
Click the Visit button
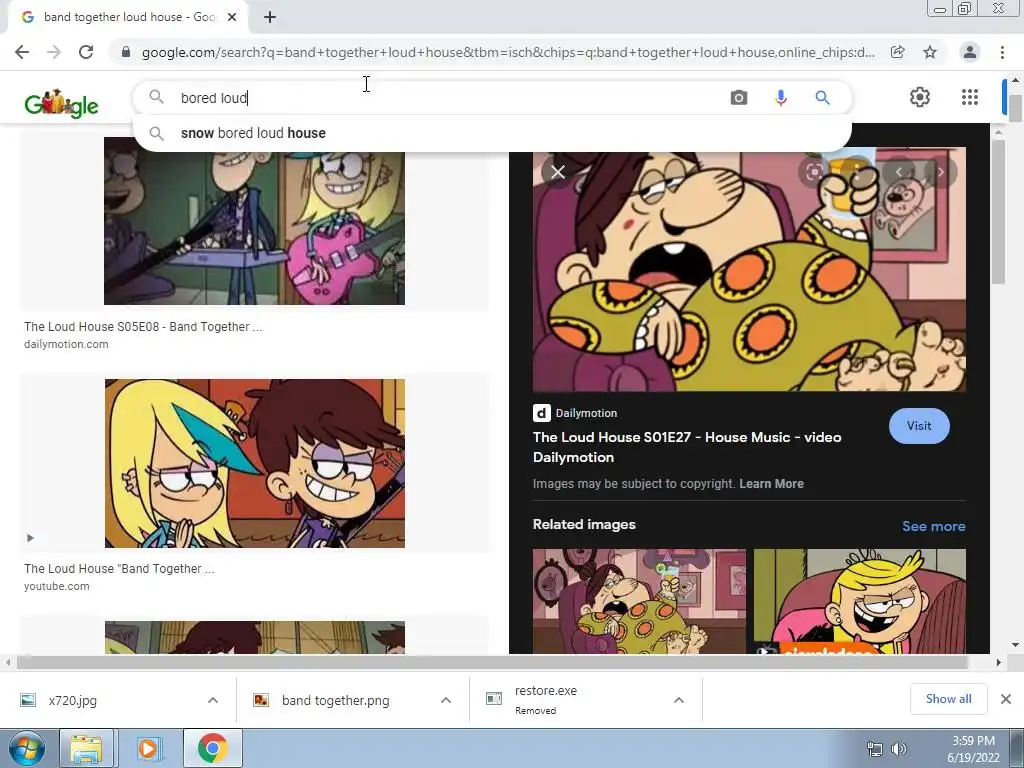[x=919, y=426]
